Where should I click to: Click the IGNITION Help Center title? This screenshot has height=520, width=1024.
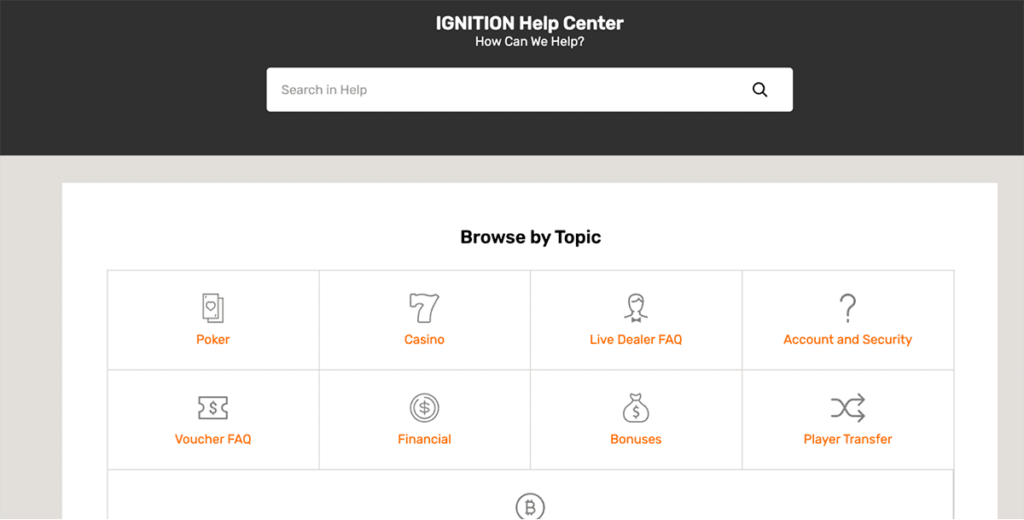click(x=530, y=24)
